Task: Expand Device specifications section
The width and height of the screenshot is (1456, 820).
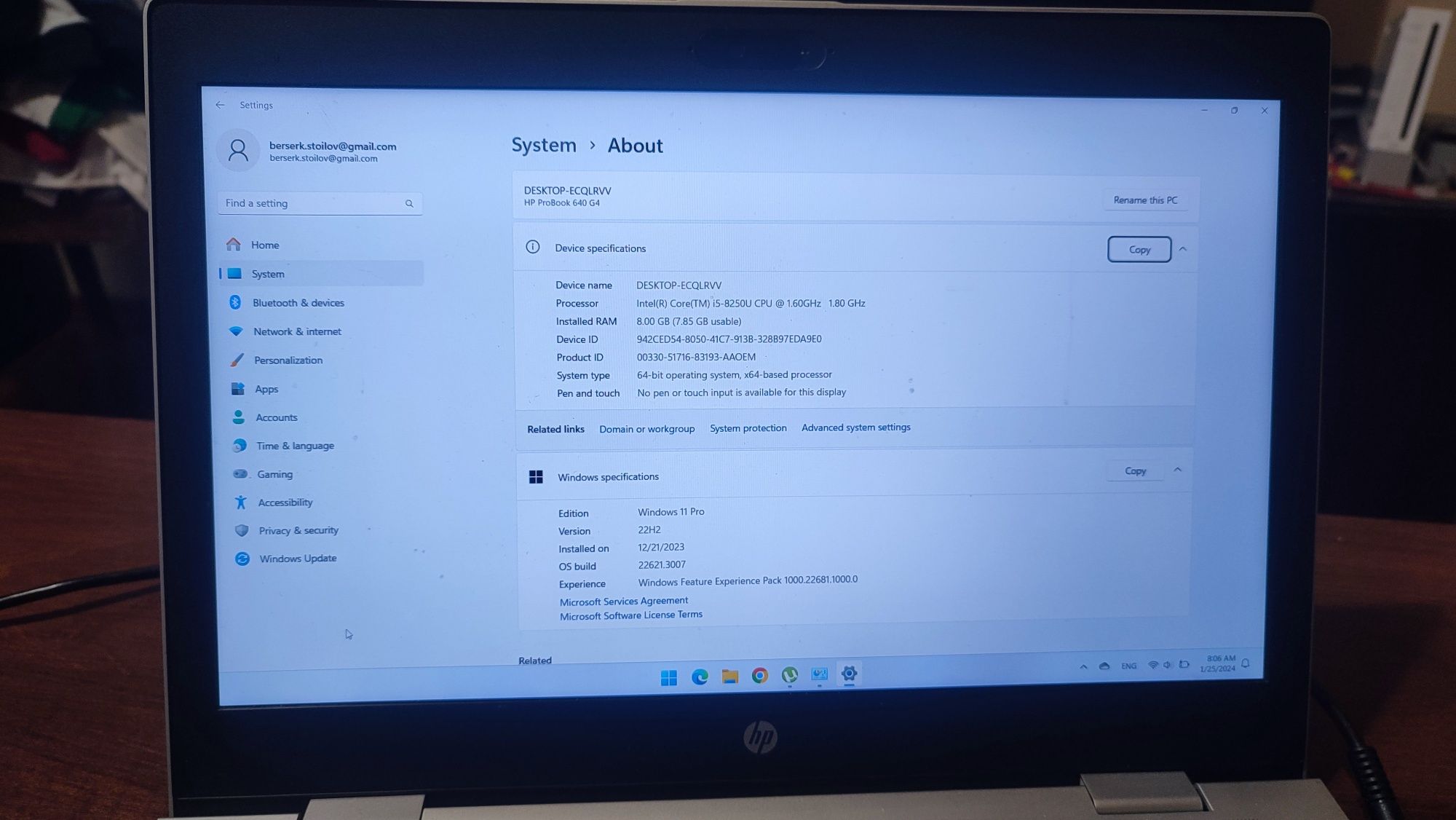Action: pos(1184,247)
